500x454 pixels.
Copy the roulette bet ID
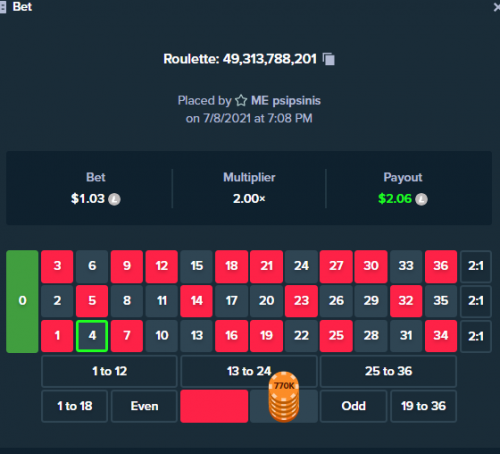coord(329,59)
